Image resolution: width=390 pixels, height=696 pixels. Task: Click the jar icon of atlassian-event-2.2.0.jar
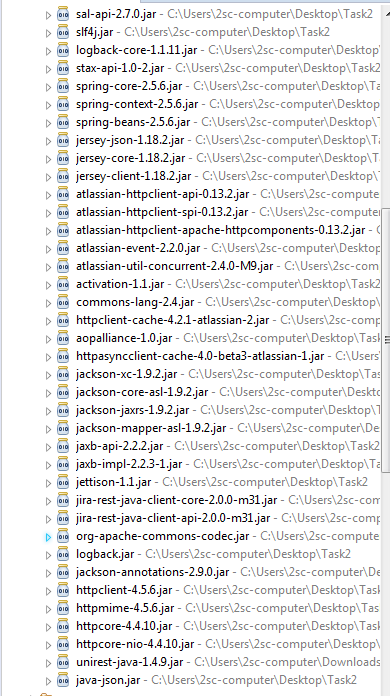click(63, 248)
